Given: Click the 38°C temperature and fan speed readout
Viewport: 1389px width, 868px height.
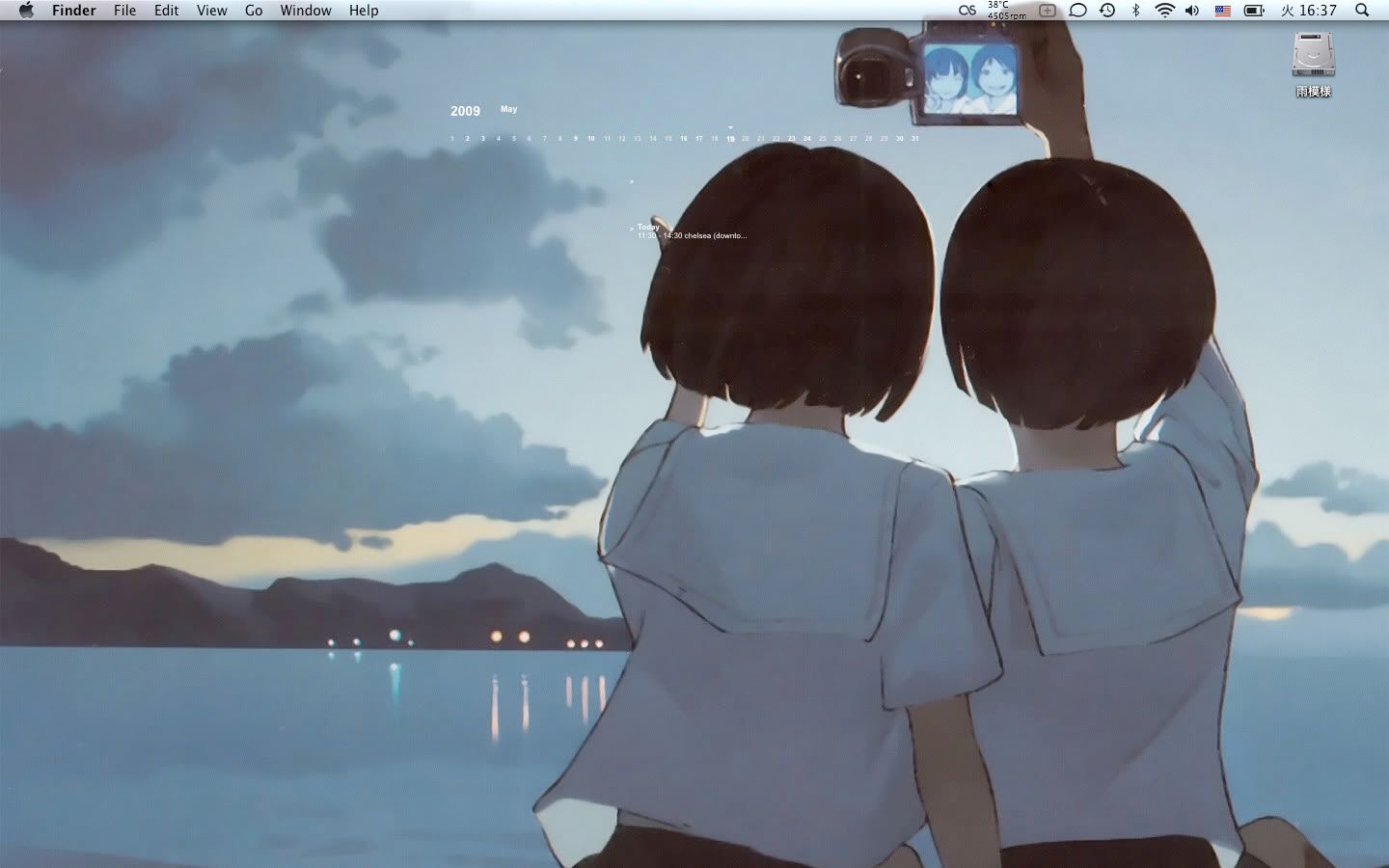Looking at the screenshot, I should [x=1006, y=11].
